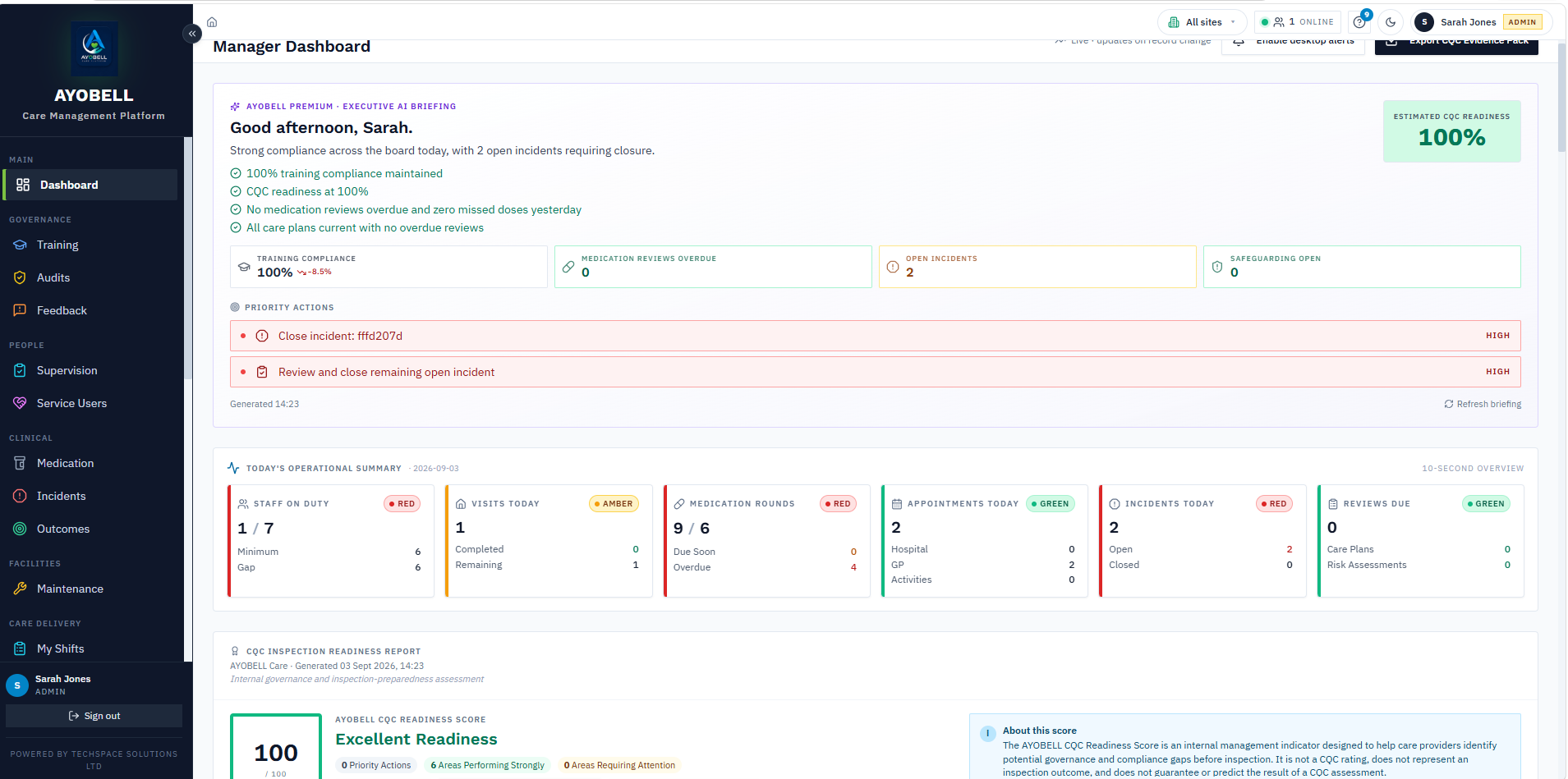Viewport: 1568px width, 779px height.
Task: Open the Safeguarding Open card
Action: [x=1362, y=267]
